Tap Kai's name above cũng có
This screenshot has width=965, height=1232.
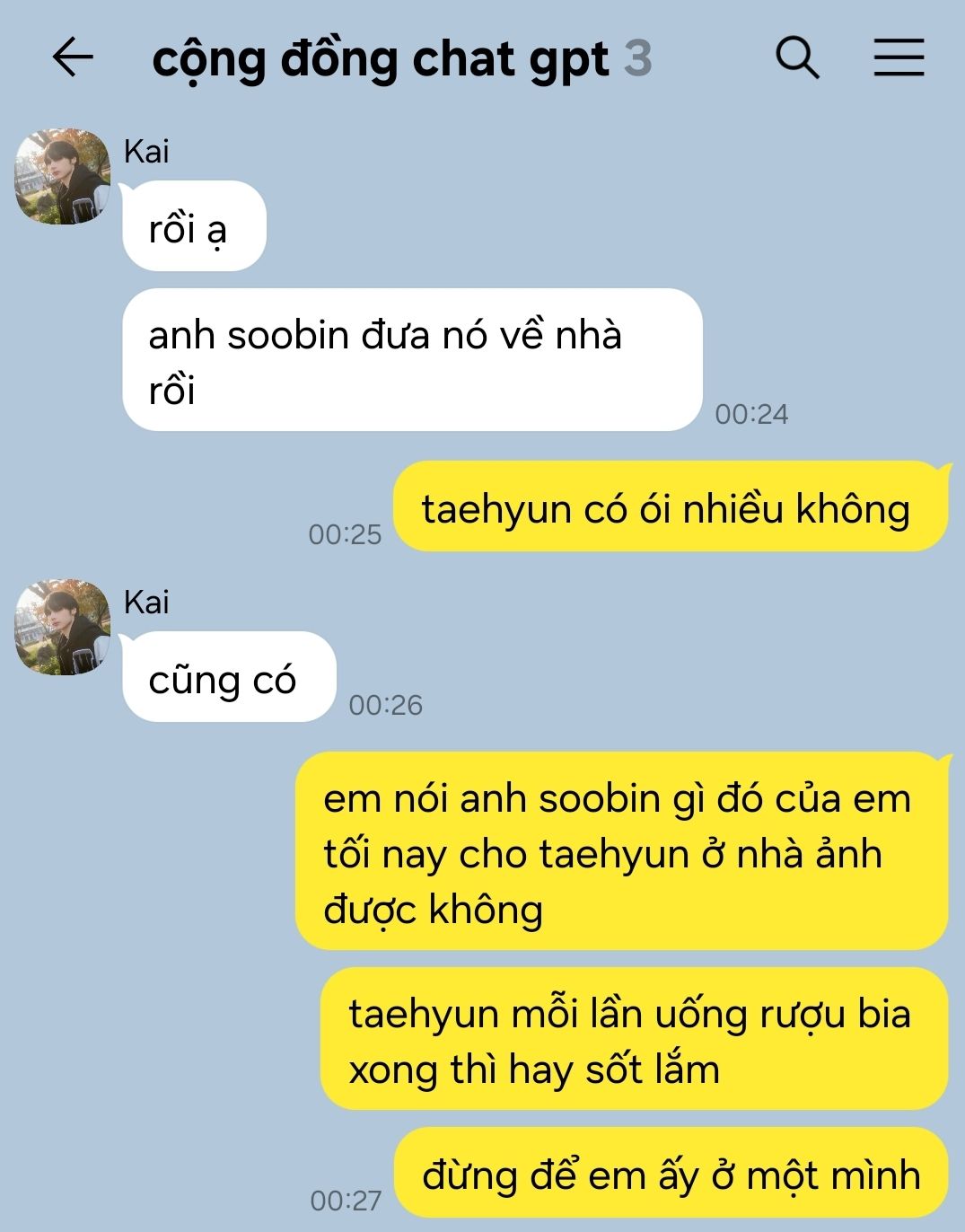(x=146, y=602)
